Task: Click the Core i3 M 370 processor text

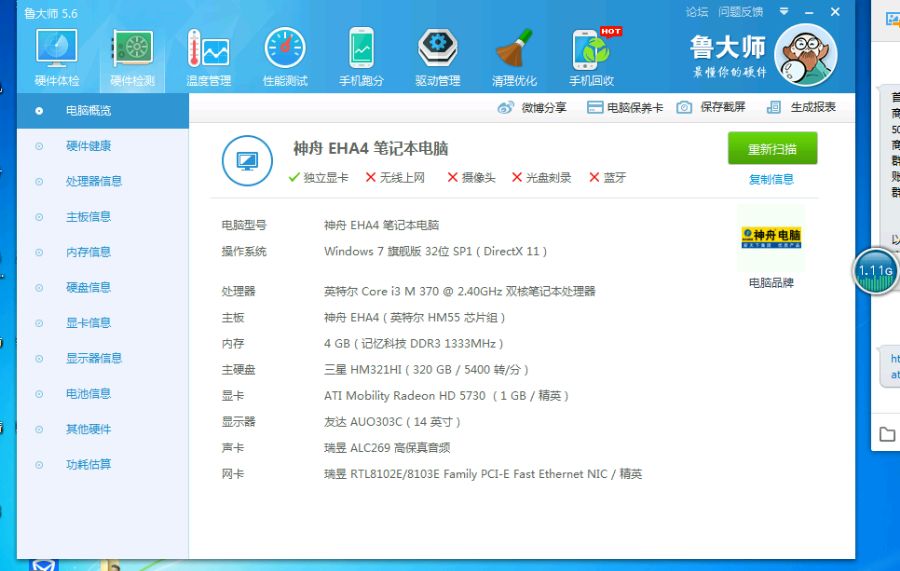Action: (459, 292)
